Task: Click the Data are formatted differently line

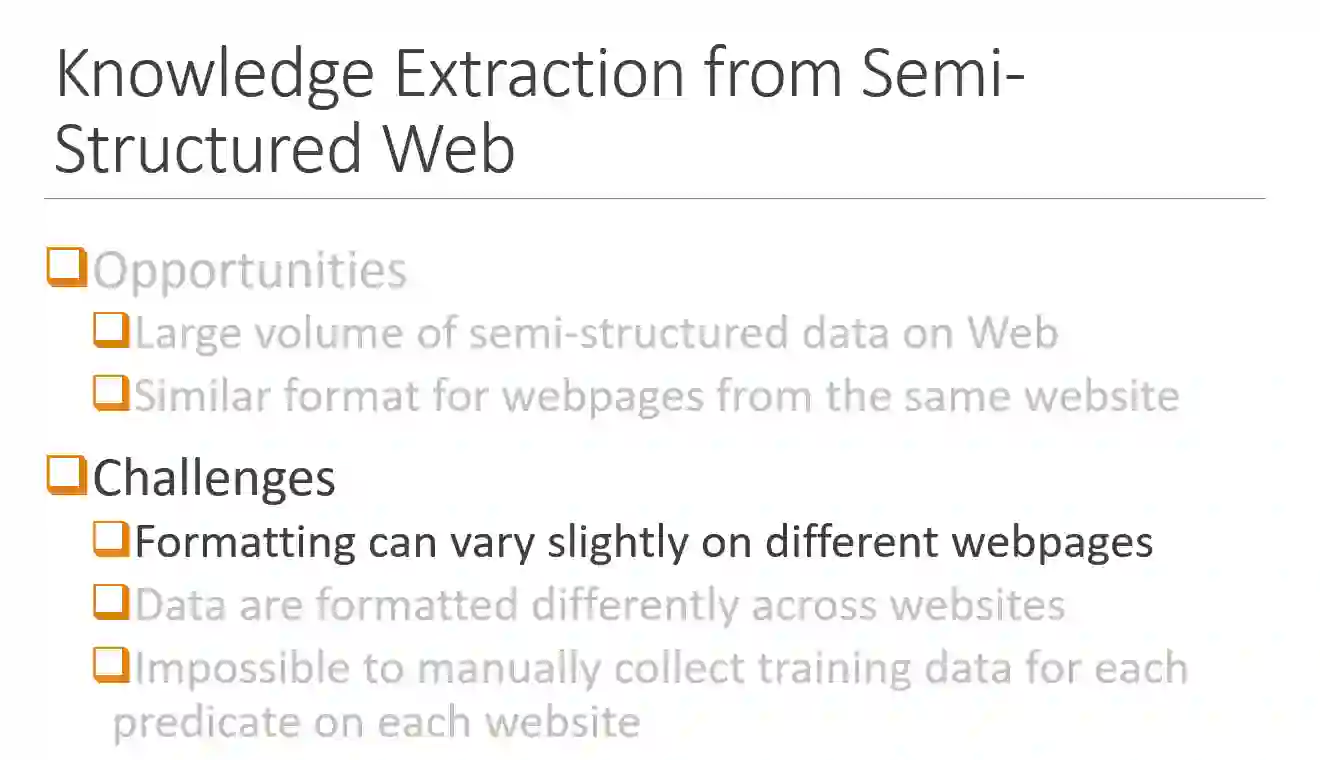Action: [599, 605]
